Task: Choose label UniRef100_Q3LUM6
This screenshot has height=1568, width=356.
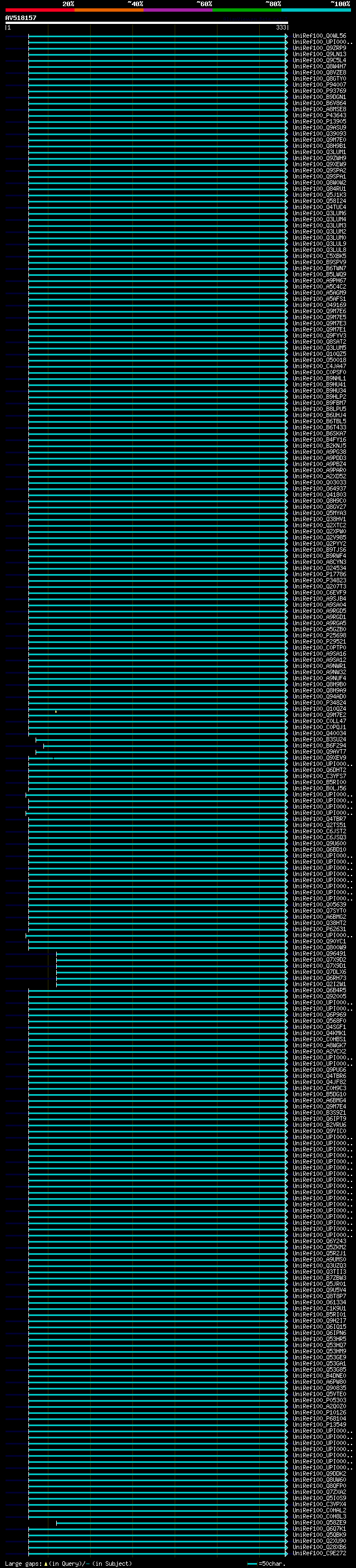Action: [x=319, y=213]
